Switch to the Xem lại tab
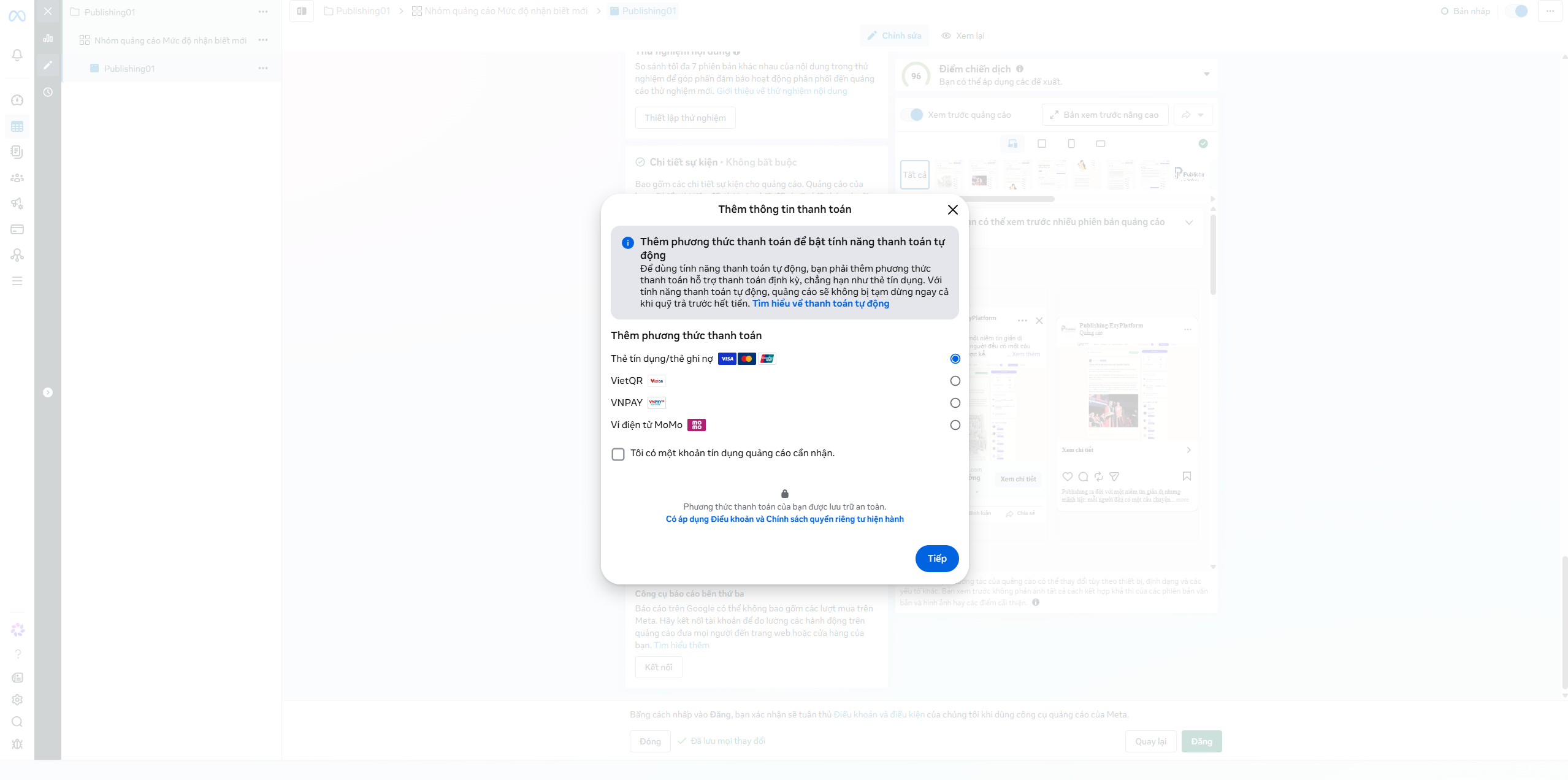The image size is (1568, 780). coord(963,36)
